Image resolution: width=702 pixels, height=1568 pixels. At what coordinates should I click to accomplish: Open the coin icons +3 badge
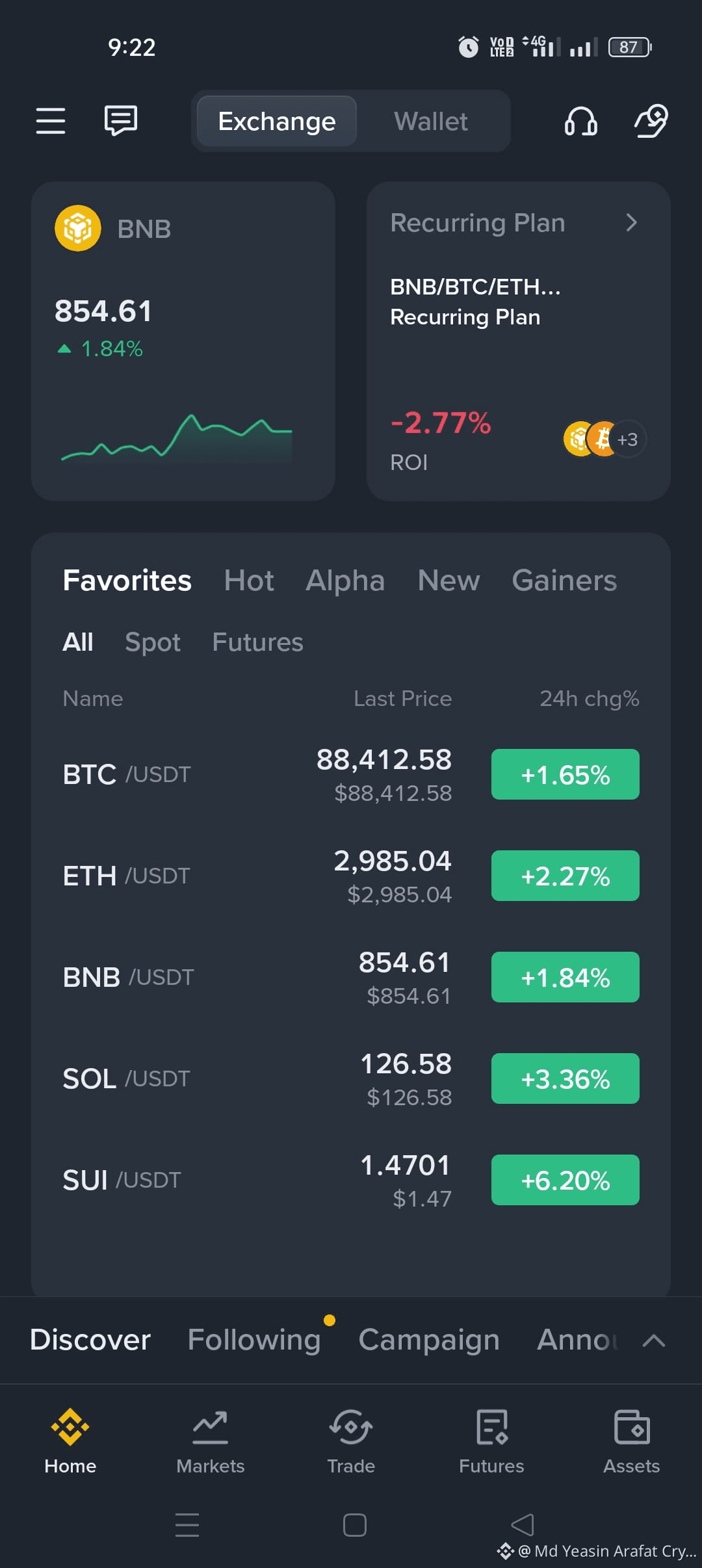pos(627,439)
